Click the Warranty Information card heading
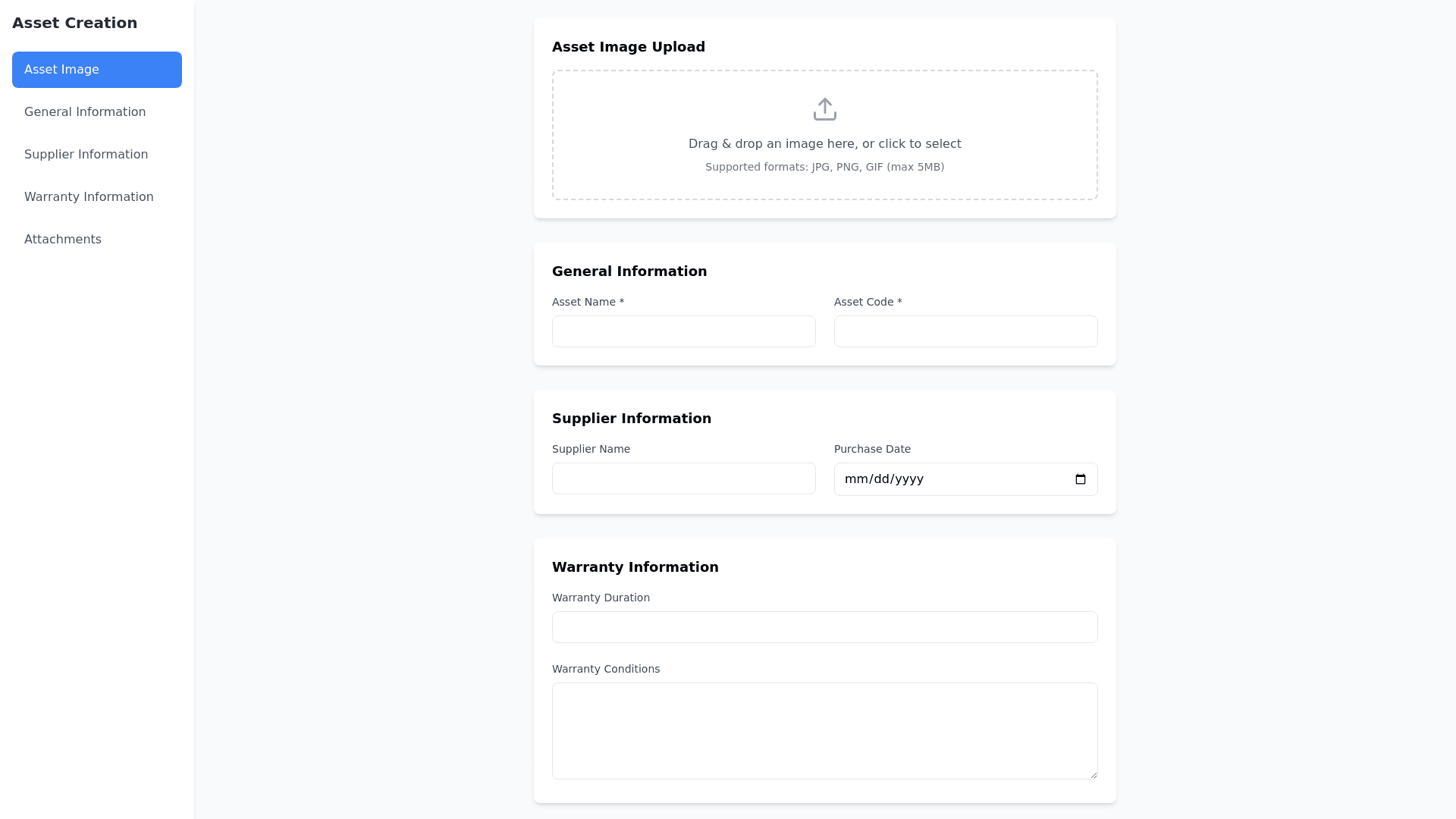The image size is (1456, 819). click(x=635, y=567)
